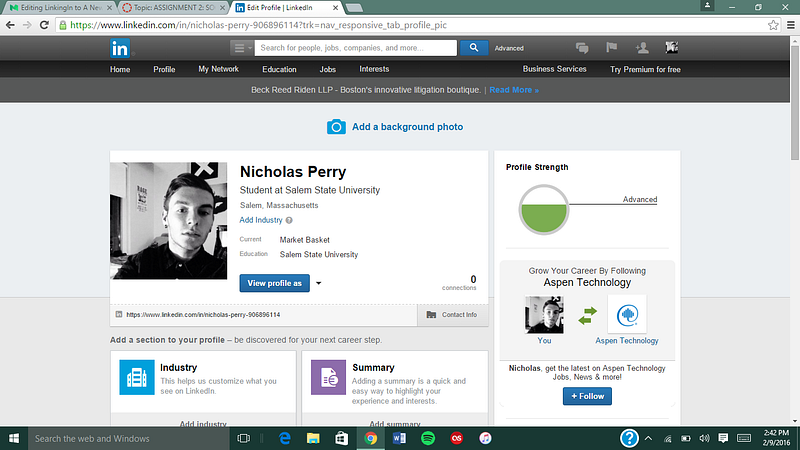Open the volume icon in system tray
This screenshot has width=800, height=450.
[x=705, y=438]
